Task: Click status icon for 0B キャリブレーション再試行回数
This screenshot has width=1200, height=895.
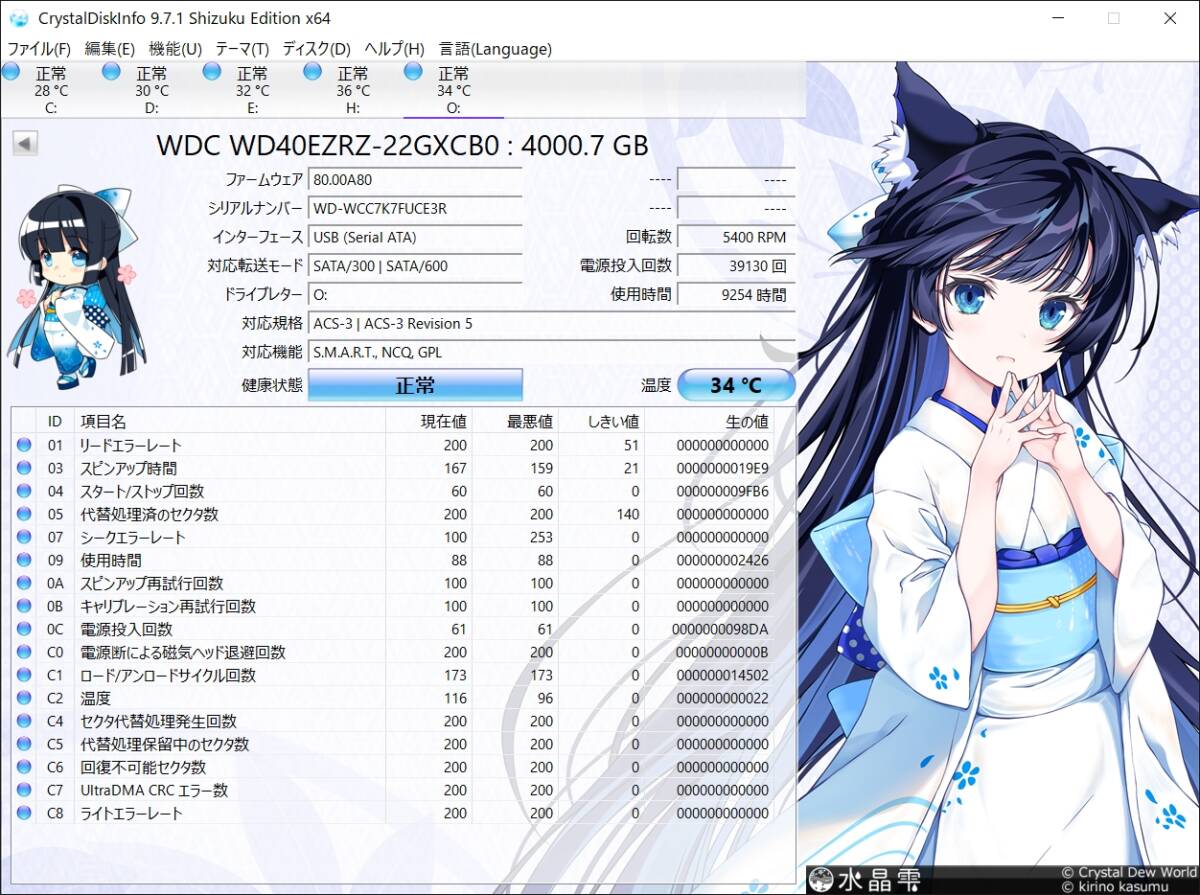Action: pyautogui.click(x=24, y=606)
